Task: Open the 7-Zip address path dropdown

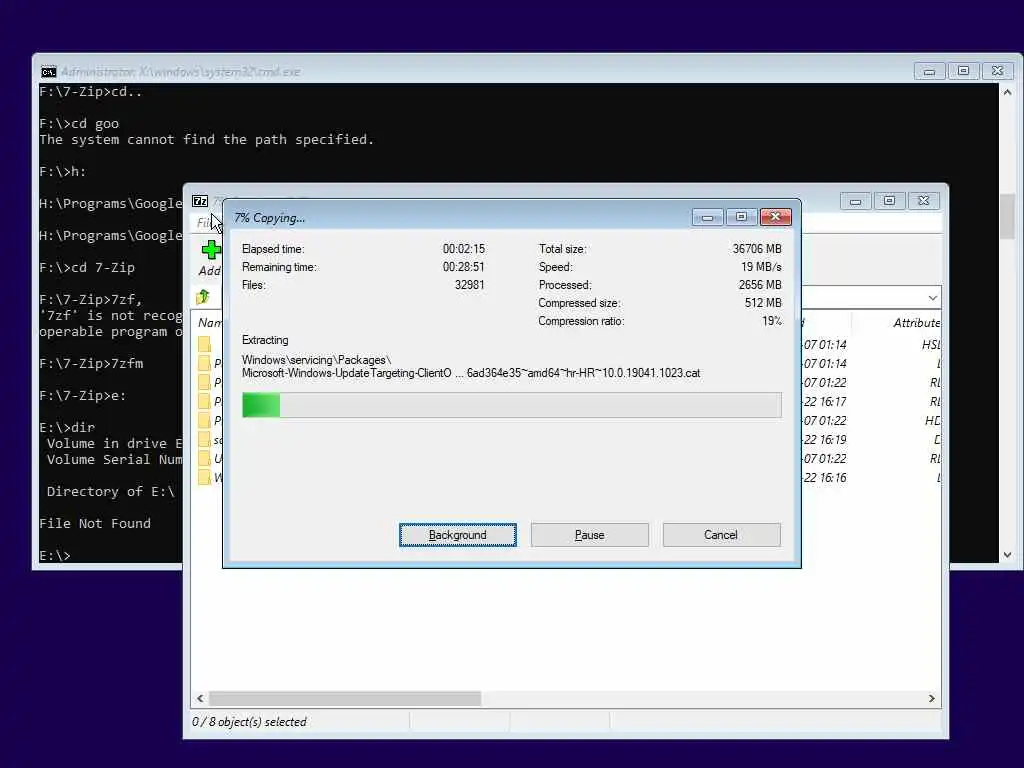Action: (933, 298)
